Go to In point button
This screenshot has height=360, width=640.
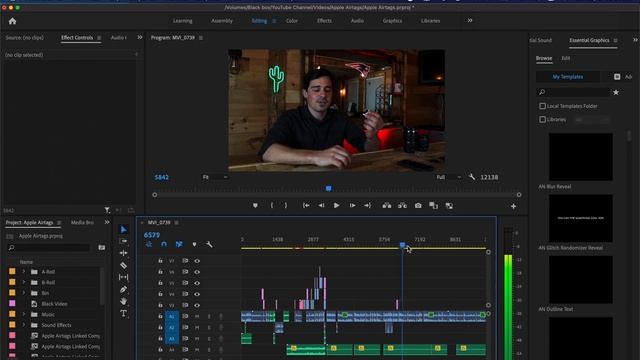point(306,206)
